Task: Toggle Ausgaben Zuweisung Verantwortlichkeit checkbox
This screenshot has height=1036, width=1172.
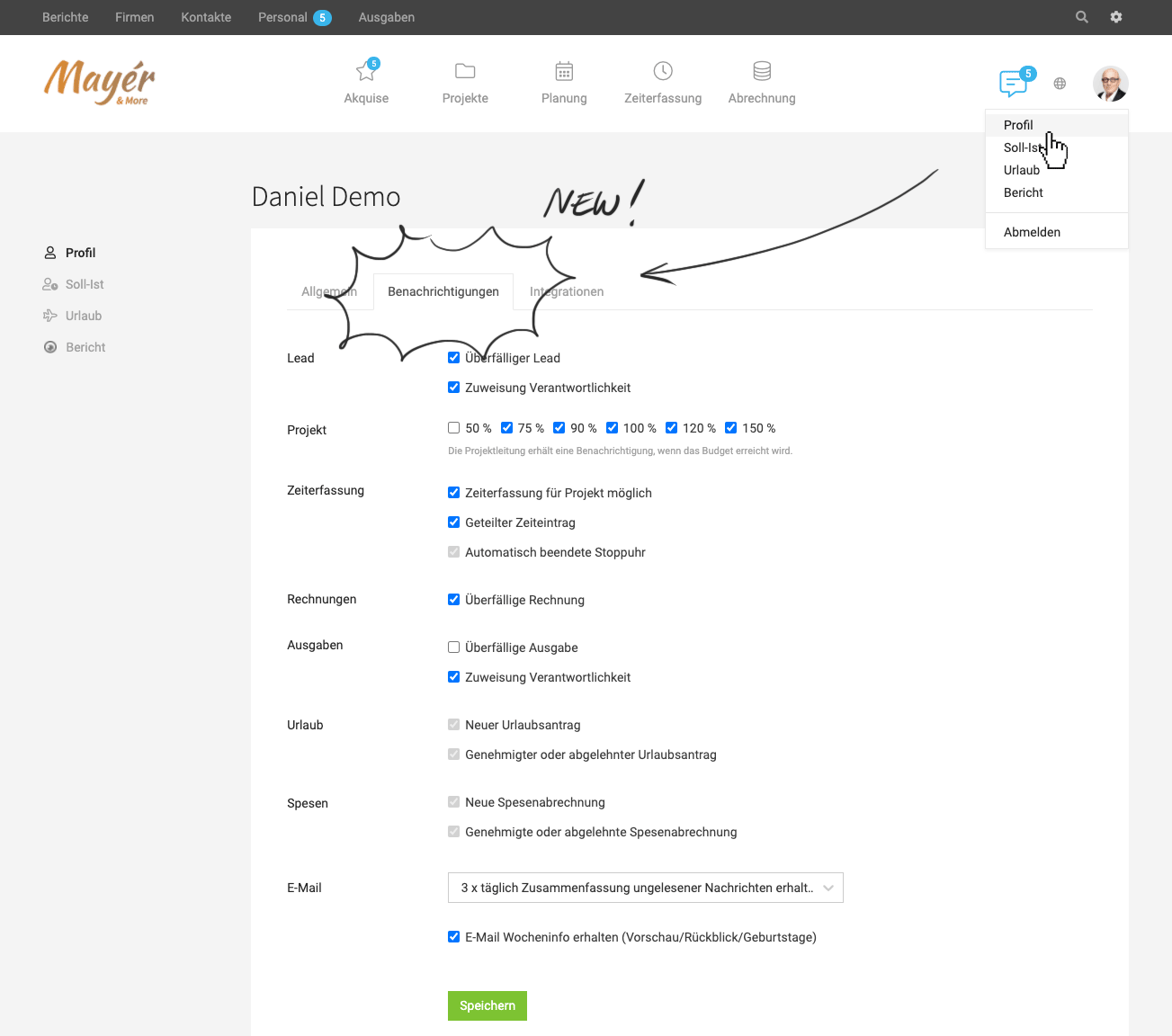Action: (x=454, y=677)
